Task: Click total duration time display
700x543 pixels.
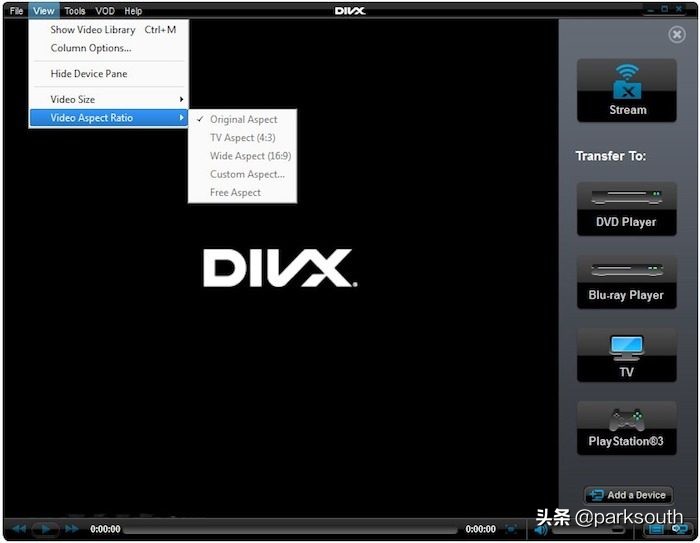Action: [480, 529]
